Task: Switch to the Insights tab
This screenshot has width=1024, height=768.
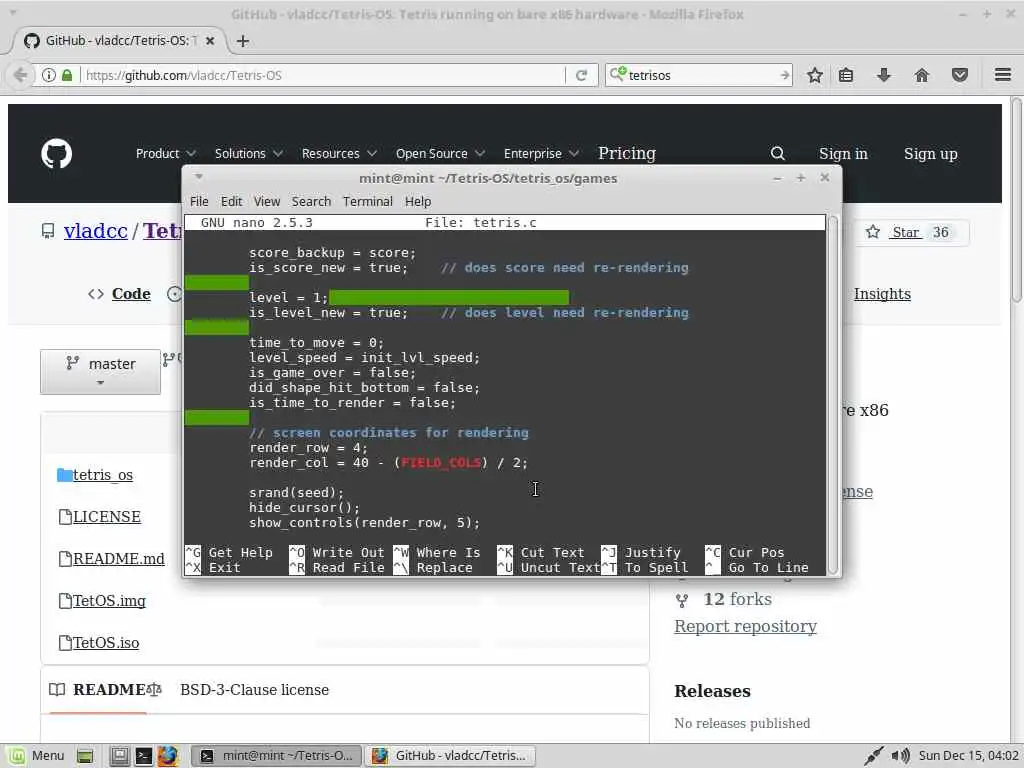Action: 882,294
